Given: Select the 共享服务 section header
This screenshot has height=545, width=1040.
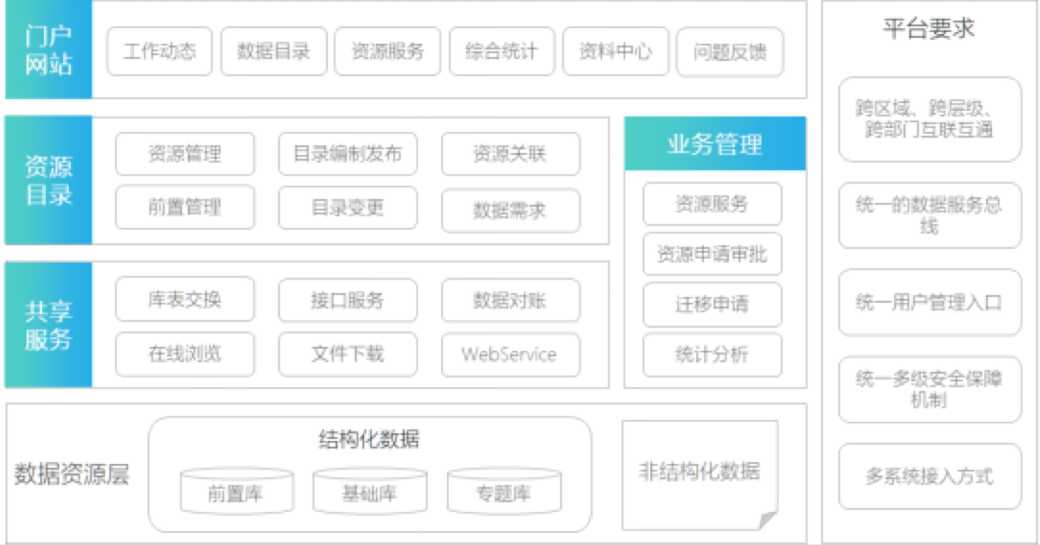Looking at the screenshot, I should coord(48,325).
